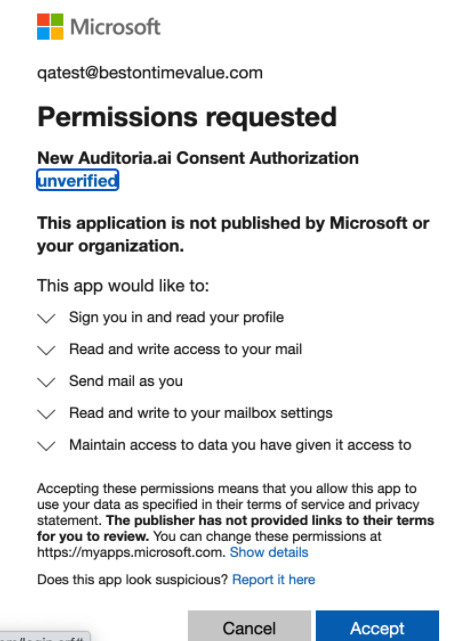
Task: Expand chevron next to Send mail as you
Action: click(46, 382)
